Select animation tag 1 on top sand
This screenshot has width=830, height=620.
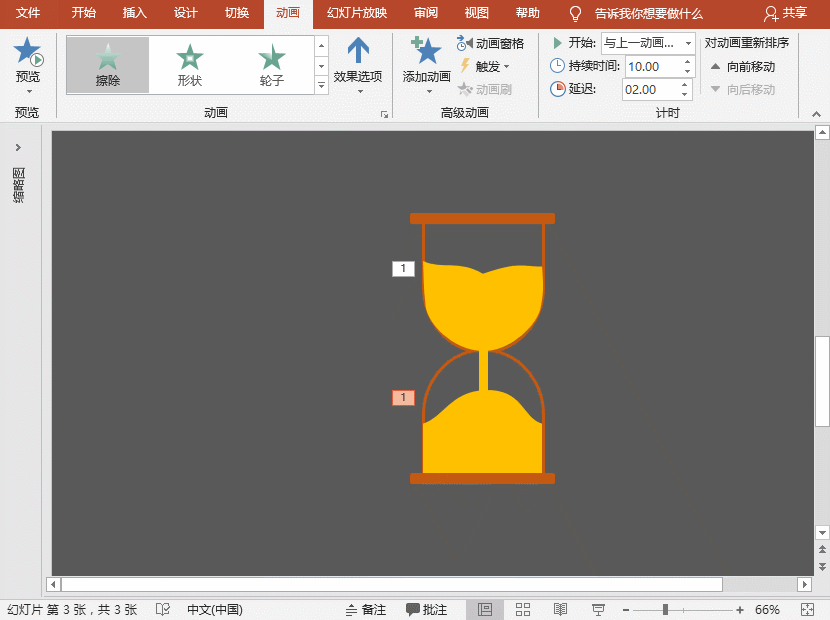coord(403,268)
